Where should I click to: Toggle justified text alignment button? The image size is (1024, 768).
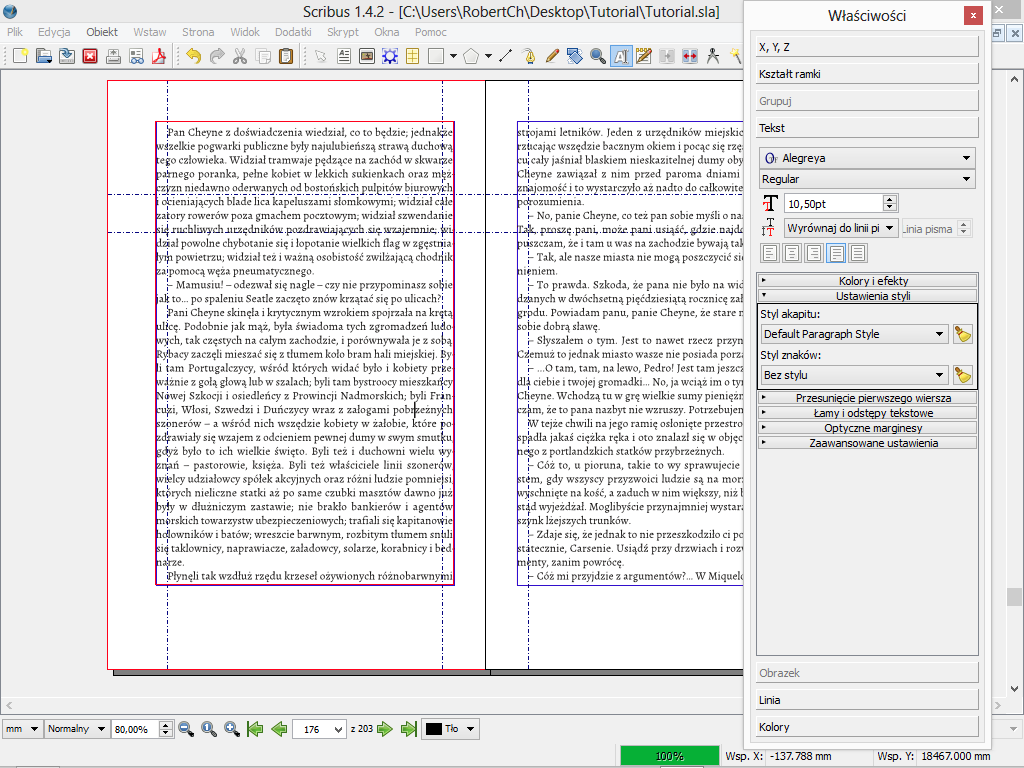coord(834,253)
